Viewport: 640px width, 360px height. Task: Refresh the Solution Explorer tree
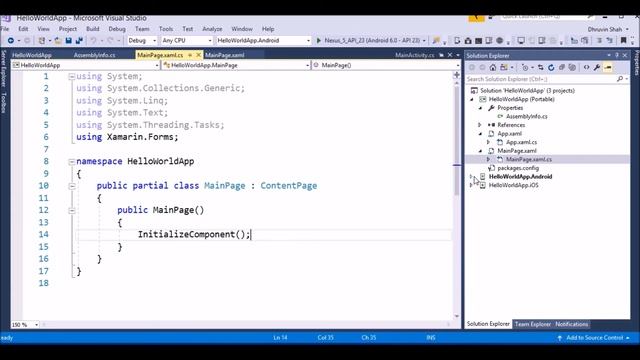pyautogui.click(x=551, y=67)
